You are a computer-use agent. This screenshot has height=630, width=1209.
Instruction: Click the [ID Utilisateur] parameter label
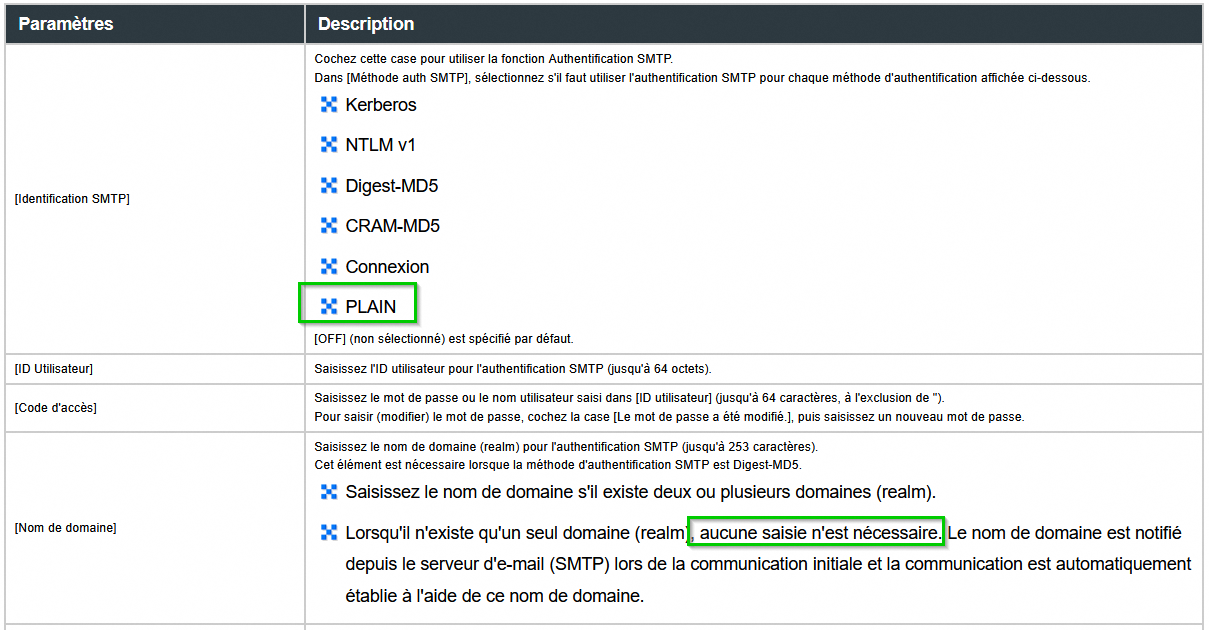pos(54,369)
